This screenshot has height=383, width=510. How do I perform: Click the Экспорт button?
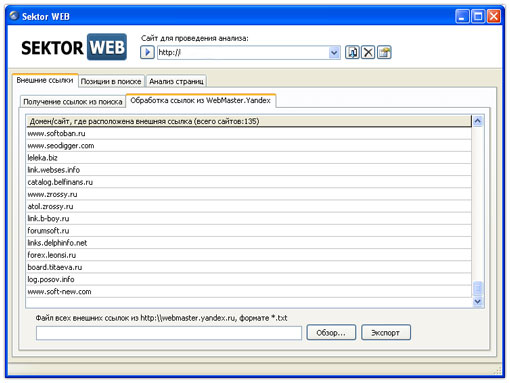pos(386,333)
